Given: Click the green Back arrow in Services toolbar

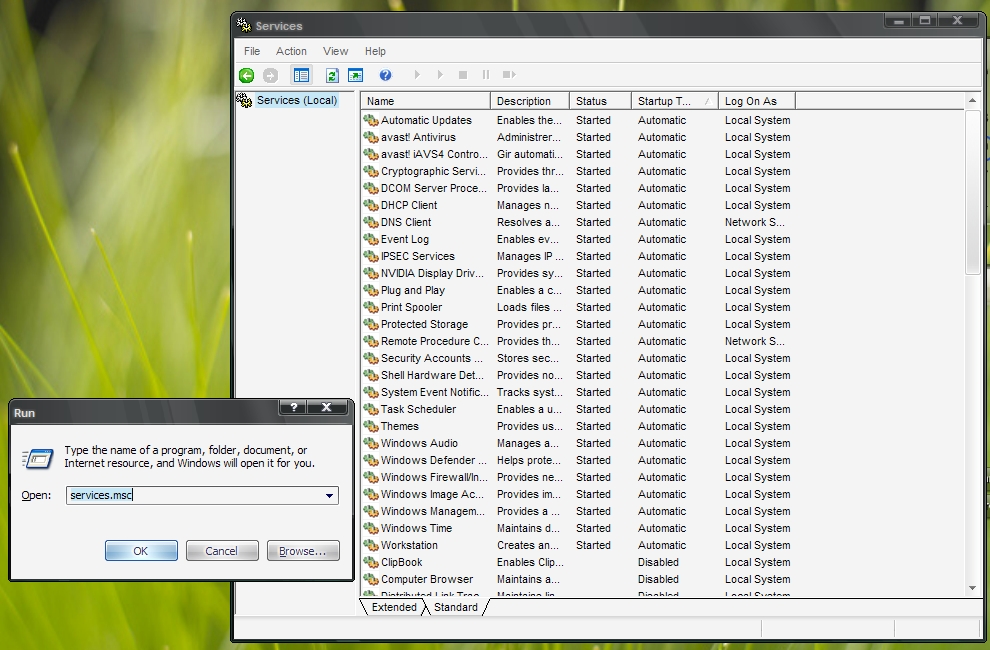Looking at the screenshot, I should pos(246,75).
